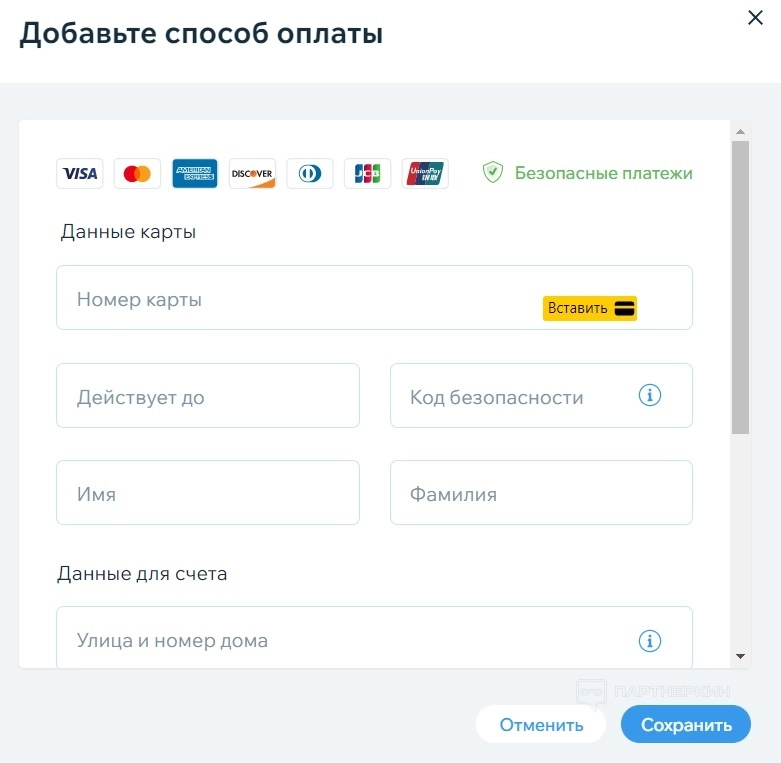Click the Действует до expiry field
This screenshot has width=781, height=763.
pyautogui.click(x=207, y=396)
